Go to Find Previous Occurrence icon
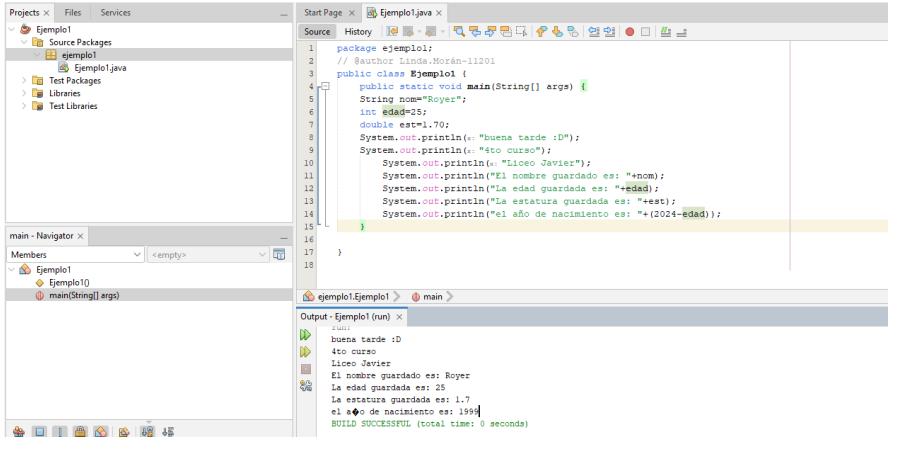 point(475,32)
